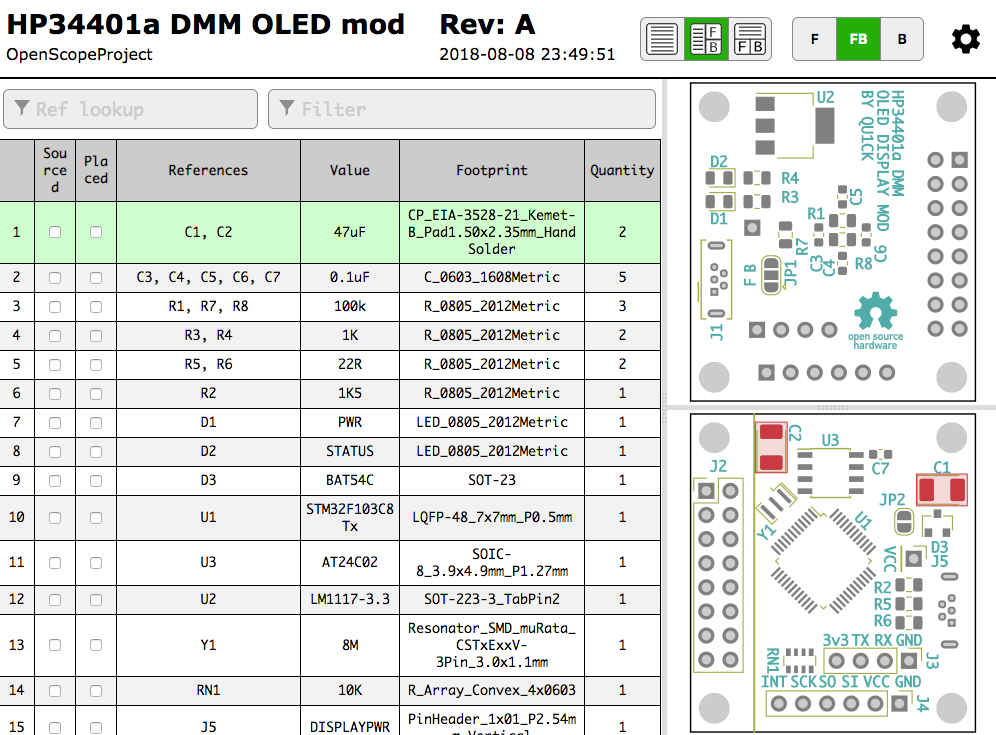Select the BOM row containing R5 and R6
The image size is (996, 735).
208,364
